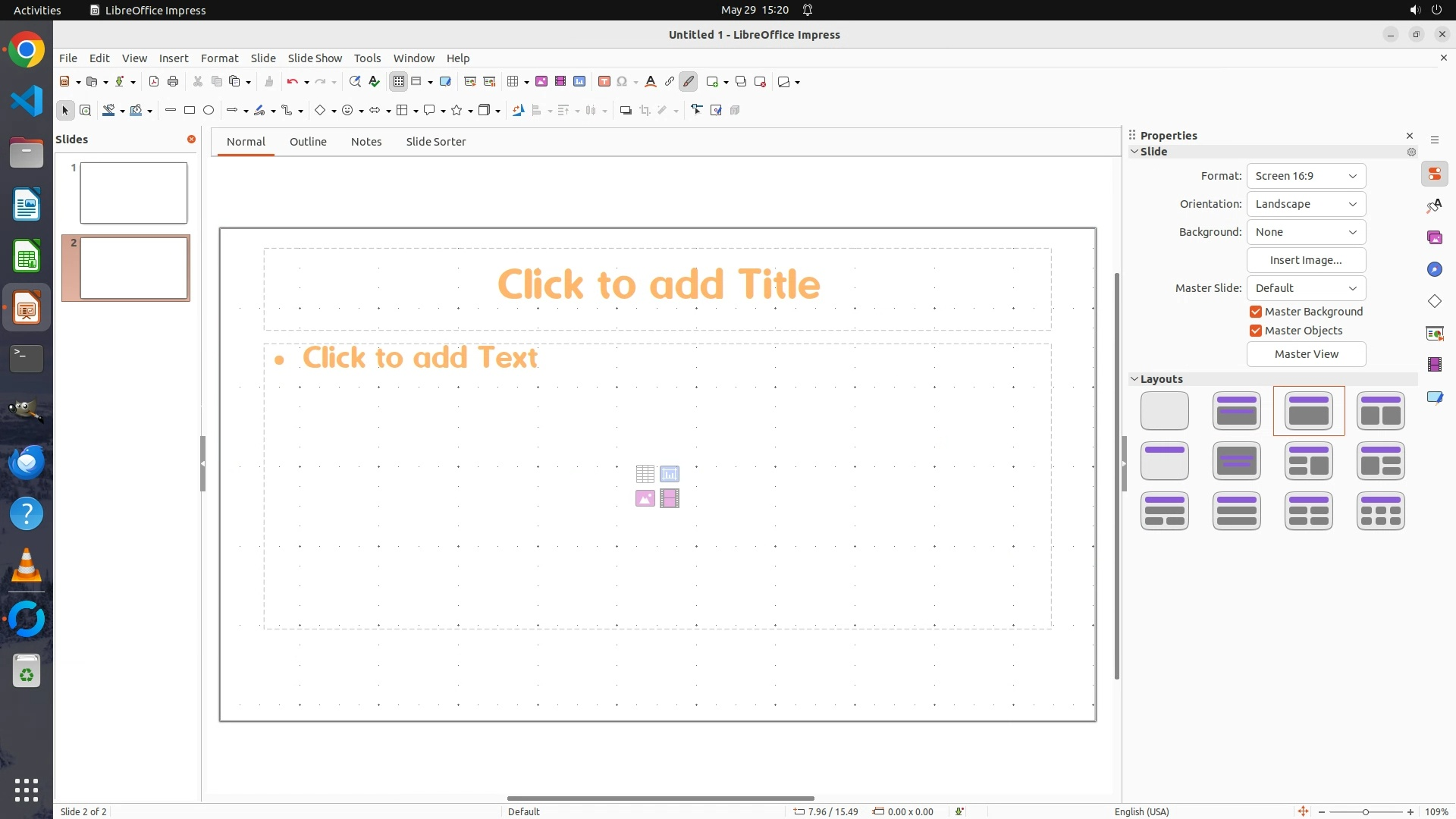
Task: Click the zoom slider in status bar
Action: 1365,811
